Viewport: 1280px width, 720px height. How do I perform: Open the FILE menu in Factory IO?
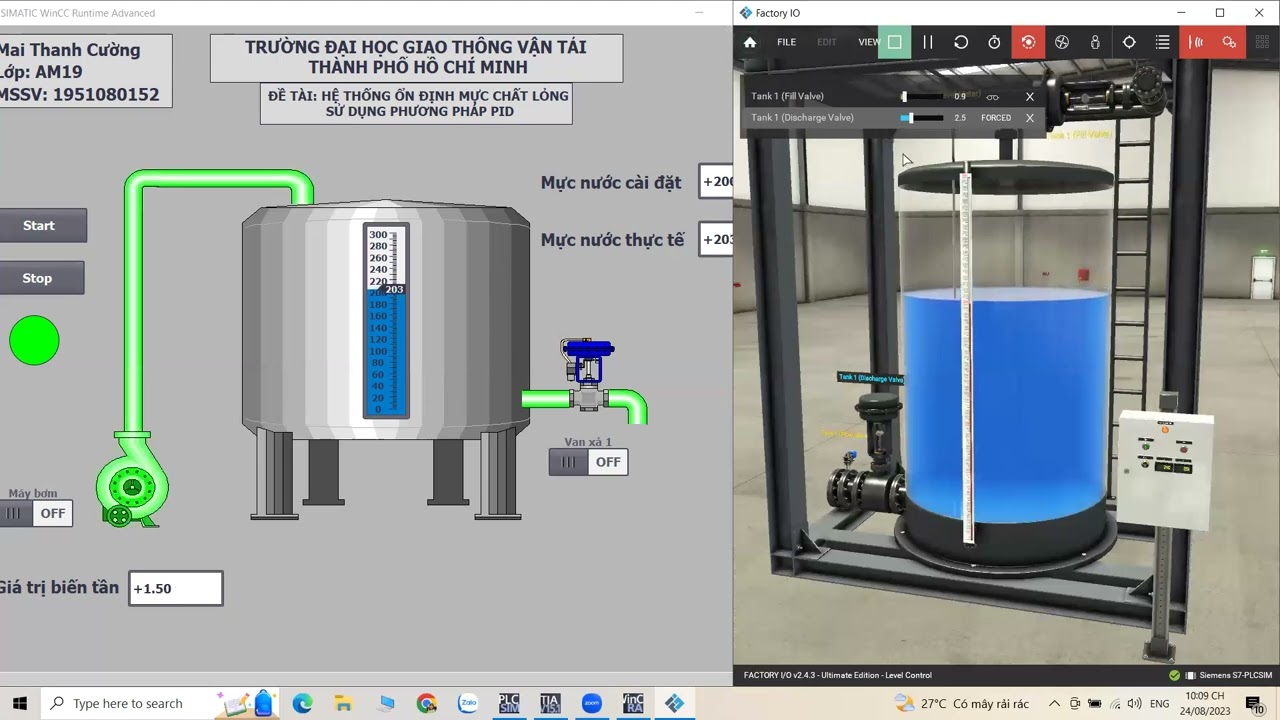coord(787,42)
